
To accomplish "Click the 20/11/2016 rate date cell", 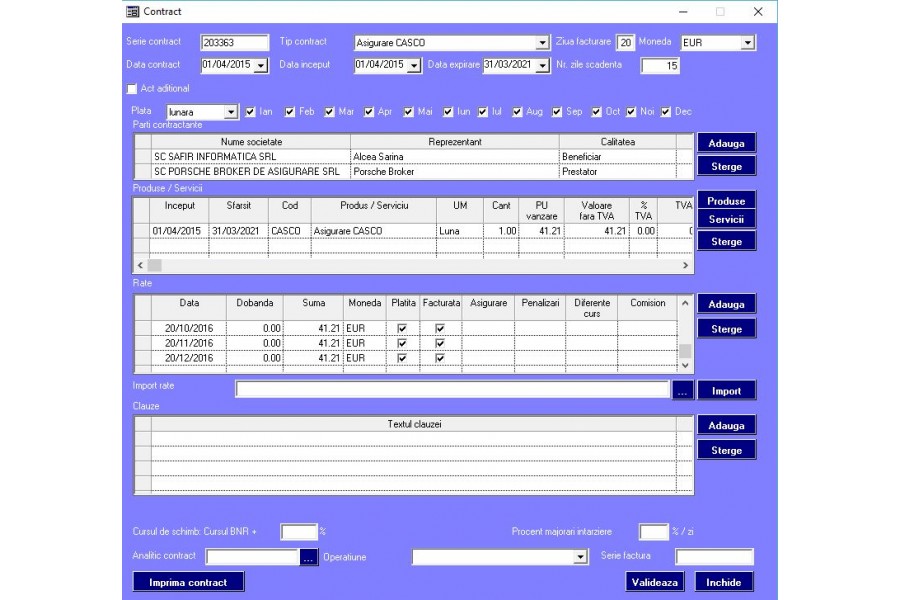I will pyautogui.click(x=189, y=343).
